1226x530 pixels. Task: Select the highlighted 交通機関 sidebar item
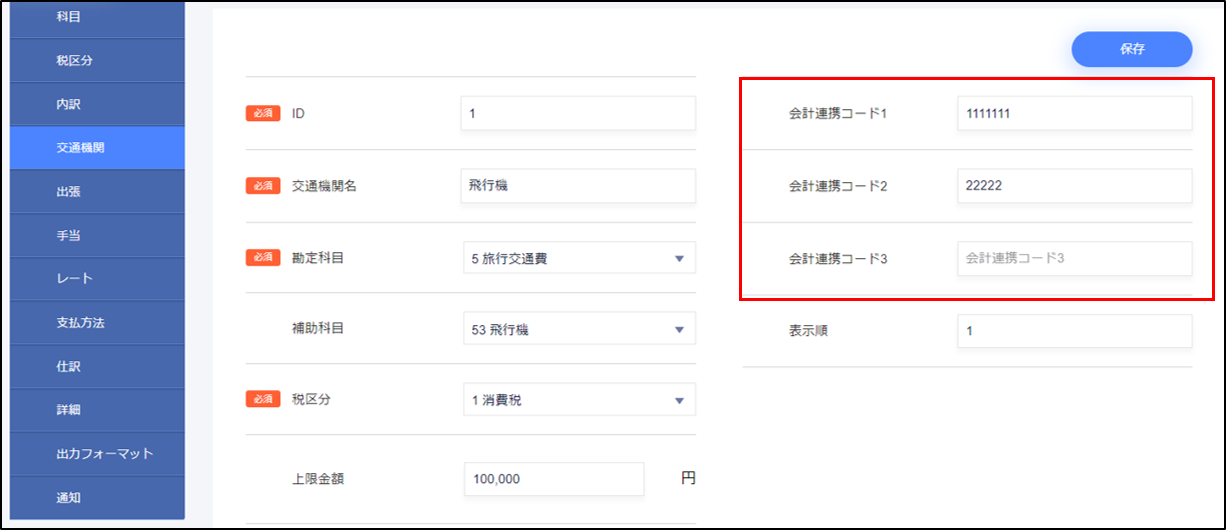pos(97,148)
